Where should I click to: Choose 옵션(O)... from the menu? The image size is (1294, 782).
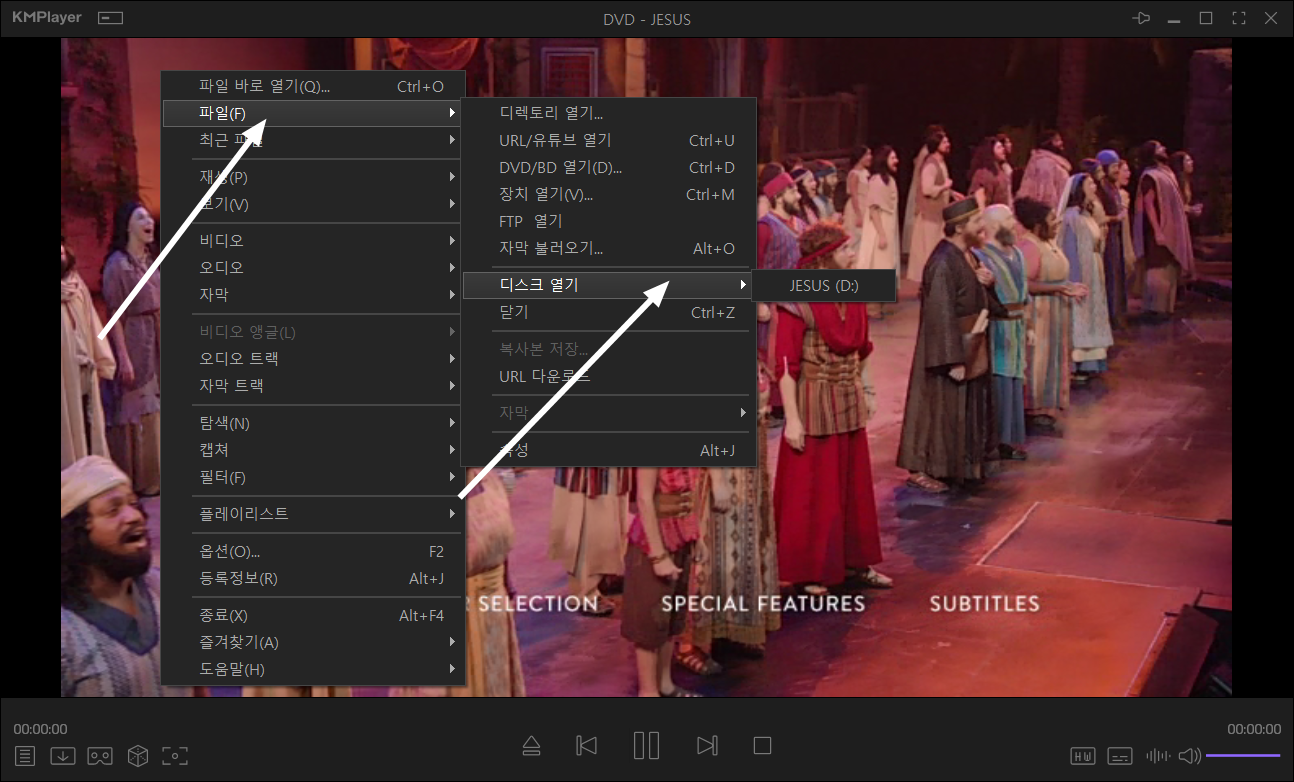(313, 551)
